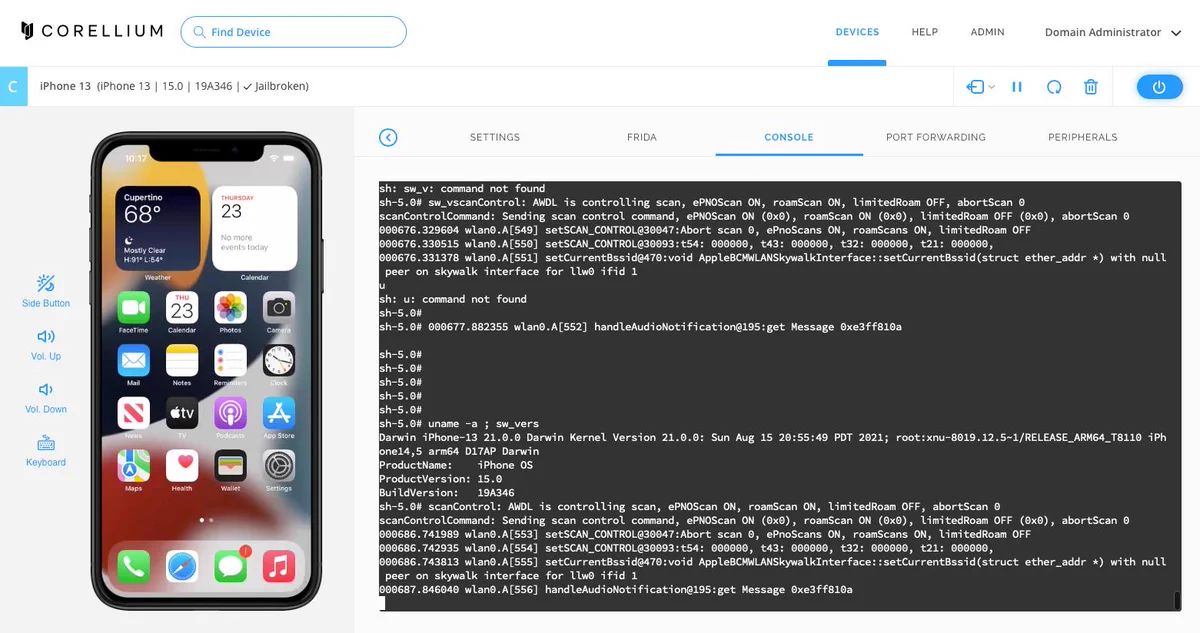Open Messages in the iPhone dock
This screenshot has width=1200, height=633.
230,567
